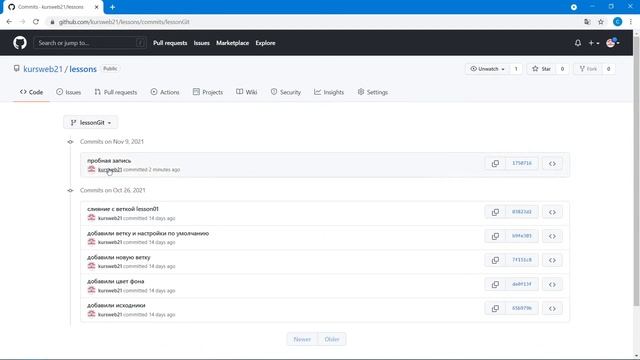Open commit "добавили ветку и настройки по умолчанию"
The width and height of the screenshot is (640, 360).
(x=148, y=233)
